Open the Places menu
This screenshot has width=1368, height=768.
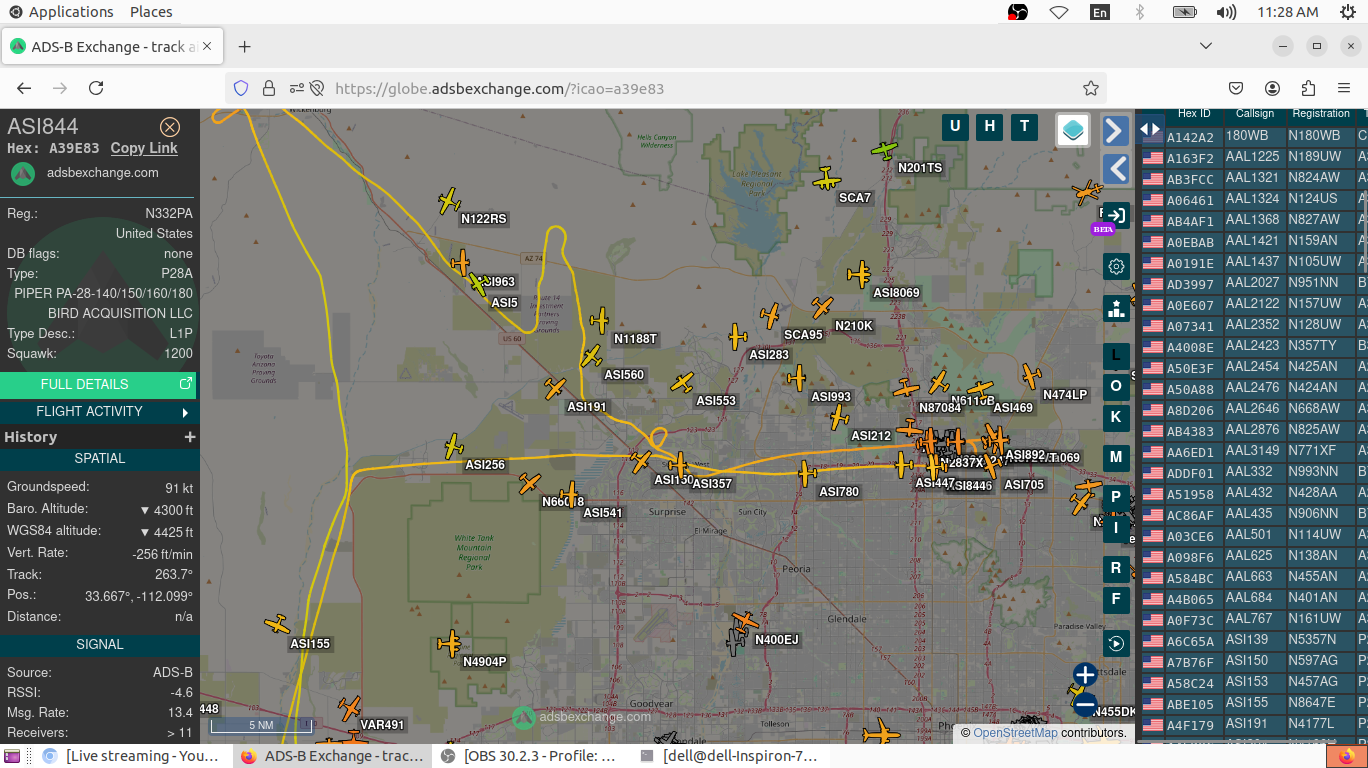(x=151, y=12)
